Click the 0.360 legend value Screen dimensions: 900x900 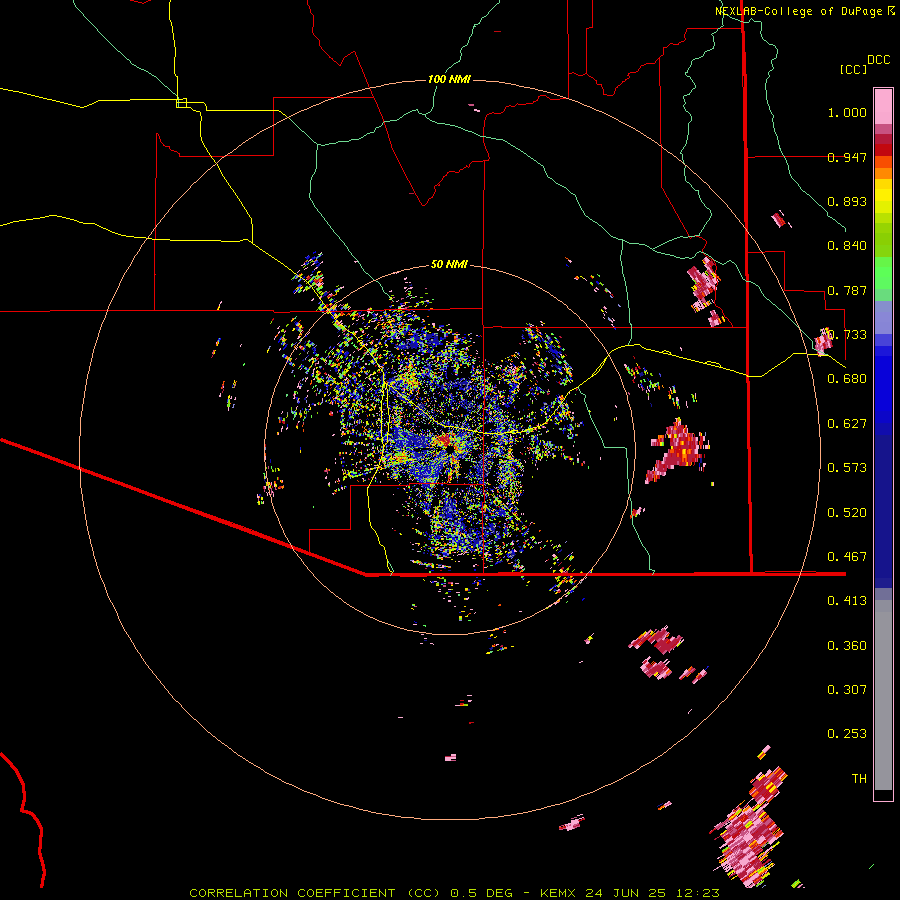tap(847, 646)
